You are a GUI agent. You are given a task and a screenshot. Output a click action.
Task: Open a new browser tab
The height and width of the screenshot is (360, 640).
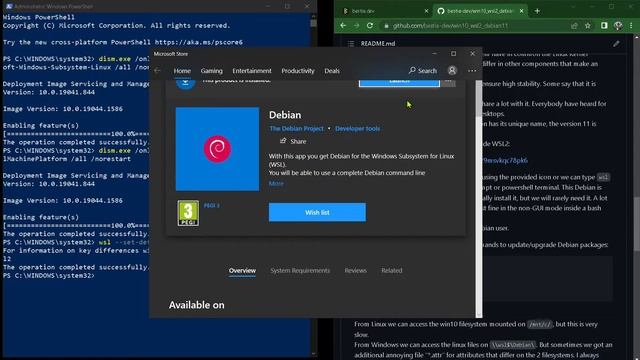537,11
